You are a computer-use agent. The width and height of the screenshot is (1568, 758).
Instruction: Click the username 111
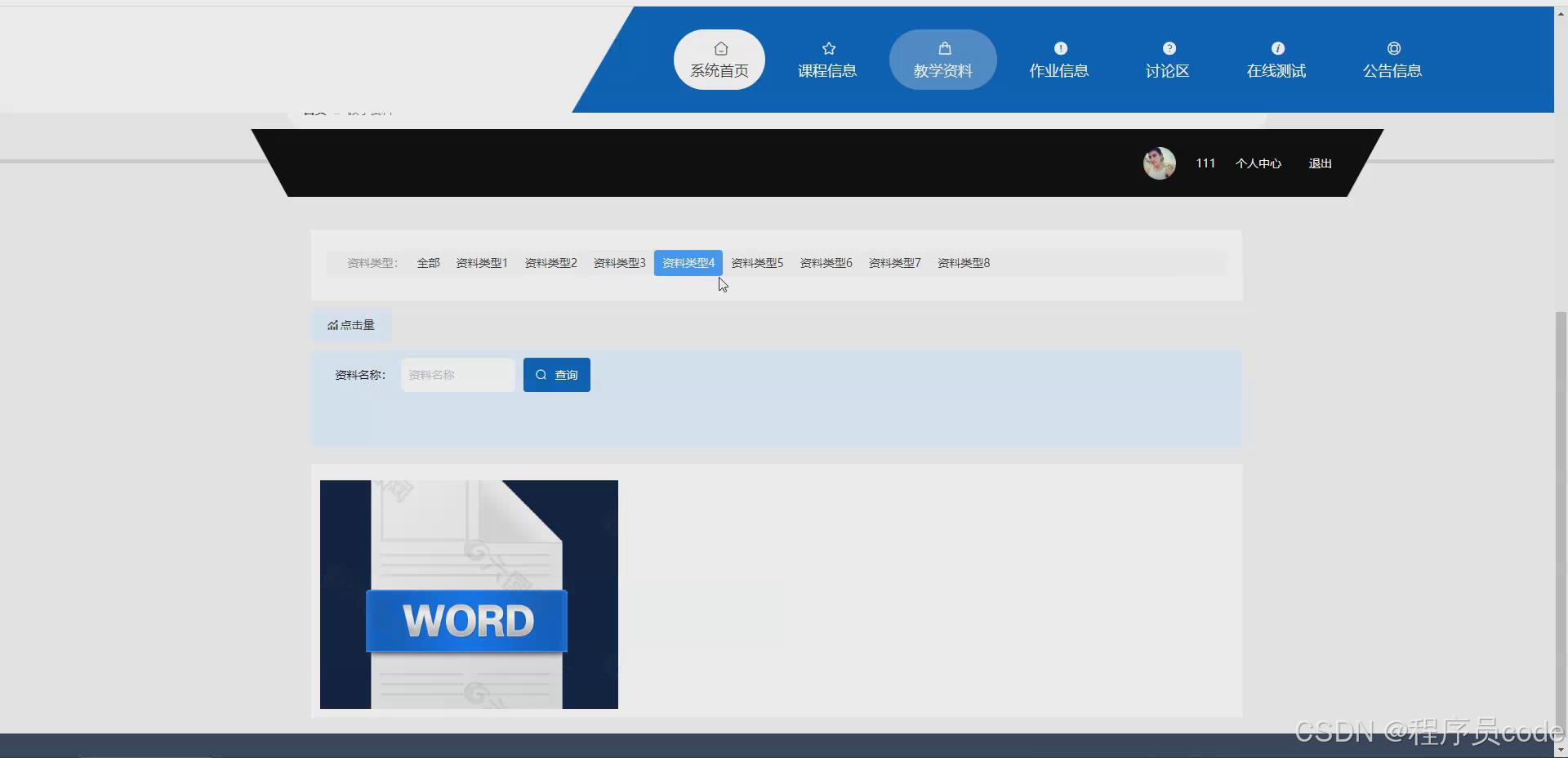click(1205, 163)
